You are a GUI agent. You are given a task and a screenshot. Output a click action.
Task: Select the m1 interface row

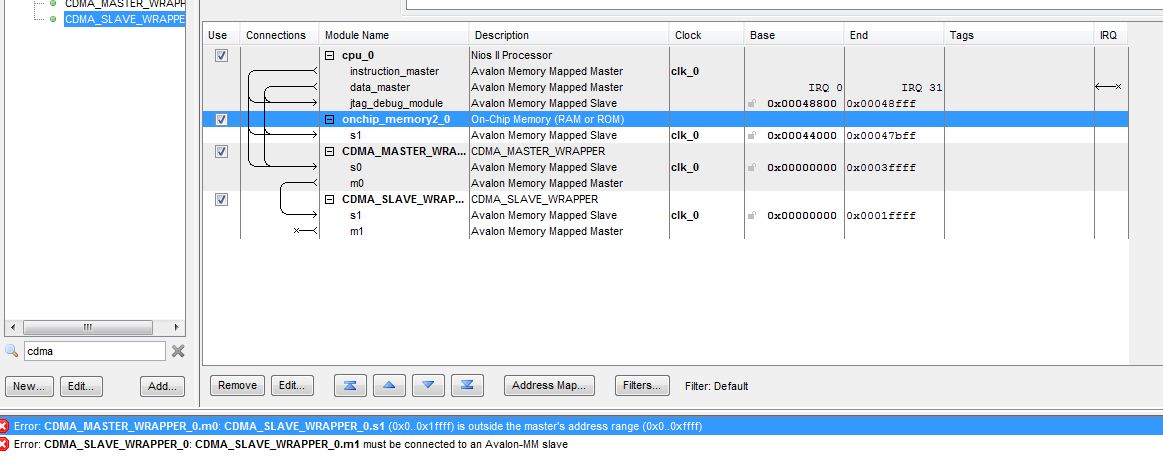point(665,231)
